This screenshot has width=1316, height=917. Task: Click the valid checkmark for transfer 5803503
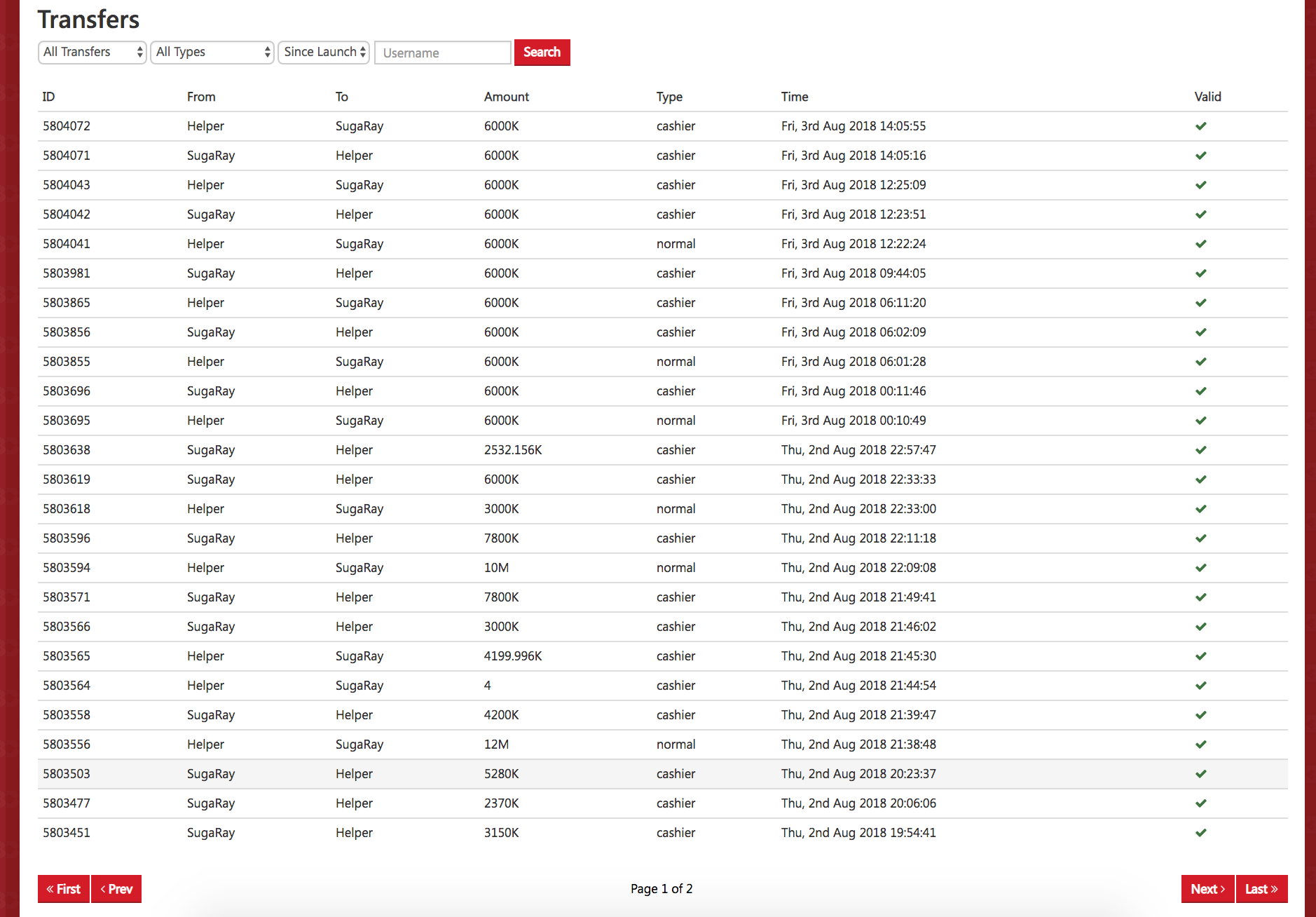[1201, 774]
